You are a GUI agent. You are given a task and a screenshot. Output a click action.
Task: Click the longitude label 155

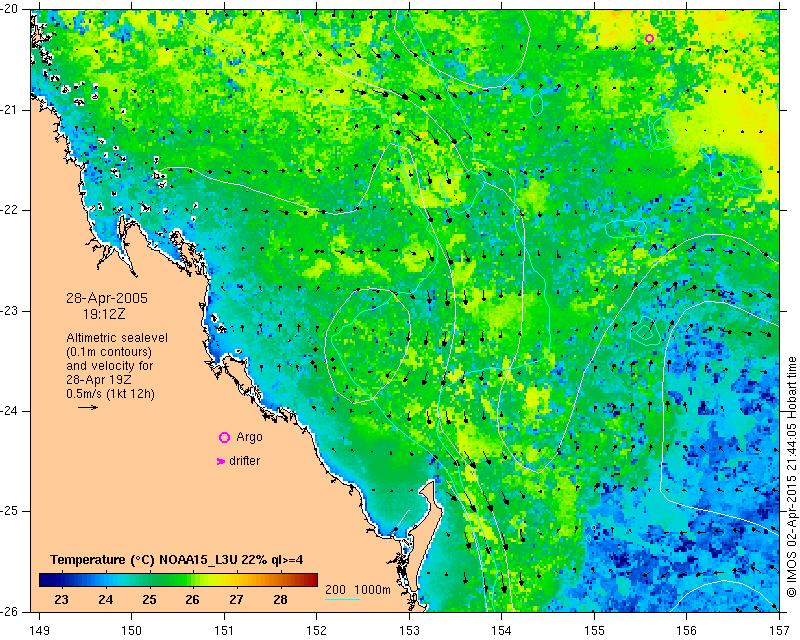[594, 630]
